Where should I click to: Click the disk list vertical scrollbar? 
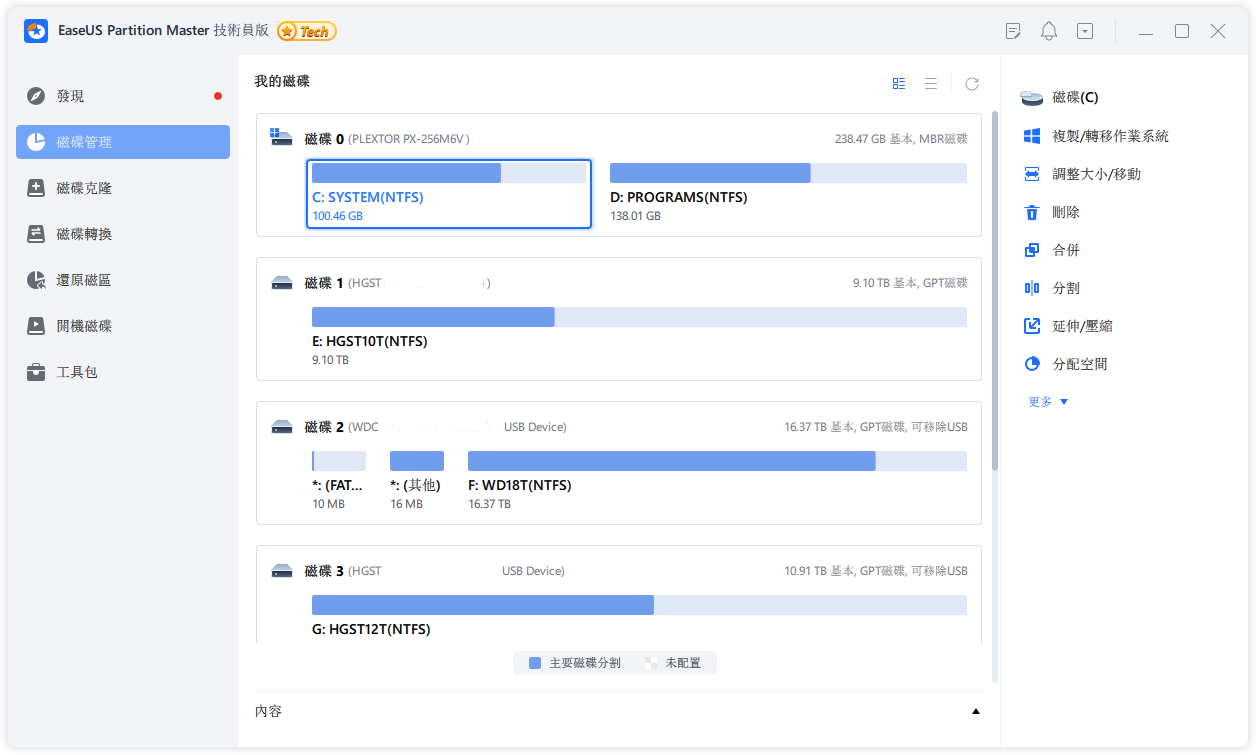click(x=994, y=290)
